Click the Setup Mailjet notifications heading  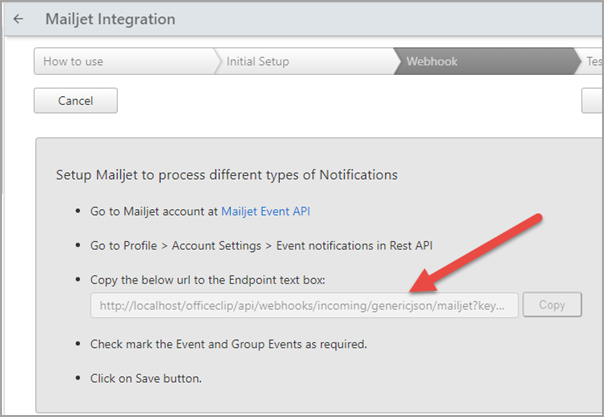pyautogui.click(x=226, y=175)
